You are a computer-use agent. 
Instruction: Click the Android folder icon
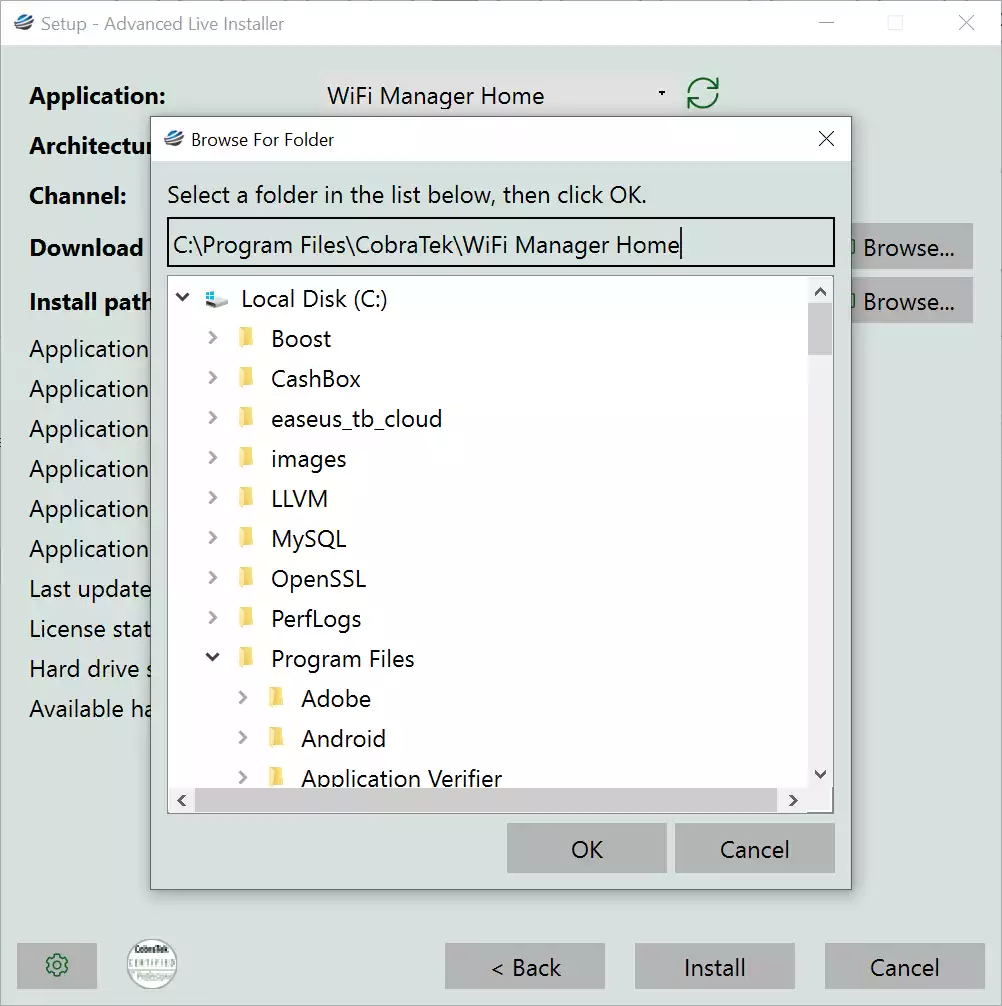coord(276,738)
